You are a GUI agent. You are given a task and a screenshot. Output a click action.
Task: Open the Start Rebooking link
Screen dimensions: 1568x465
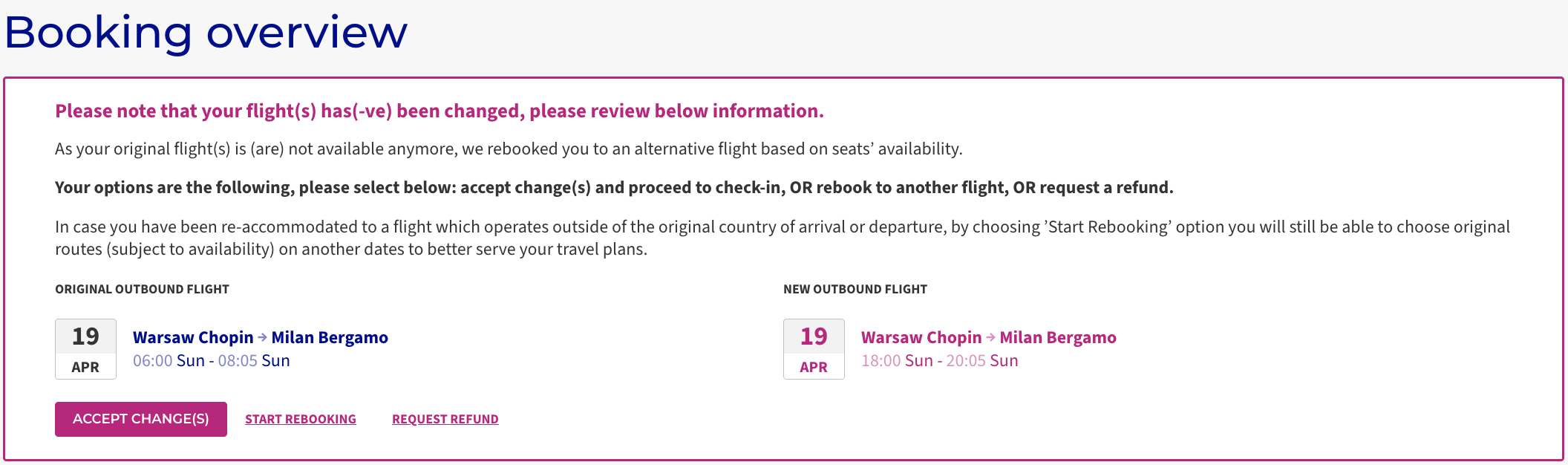click(x=301, y=420)
